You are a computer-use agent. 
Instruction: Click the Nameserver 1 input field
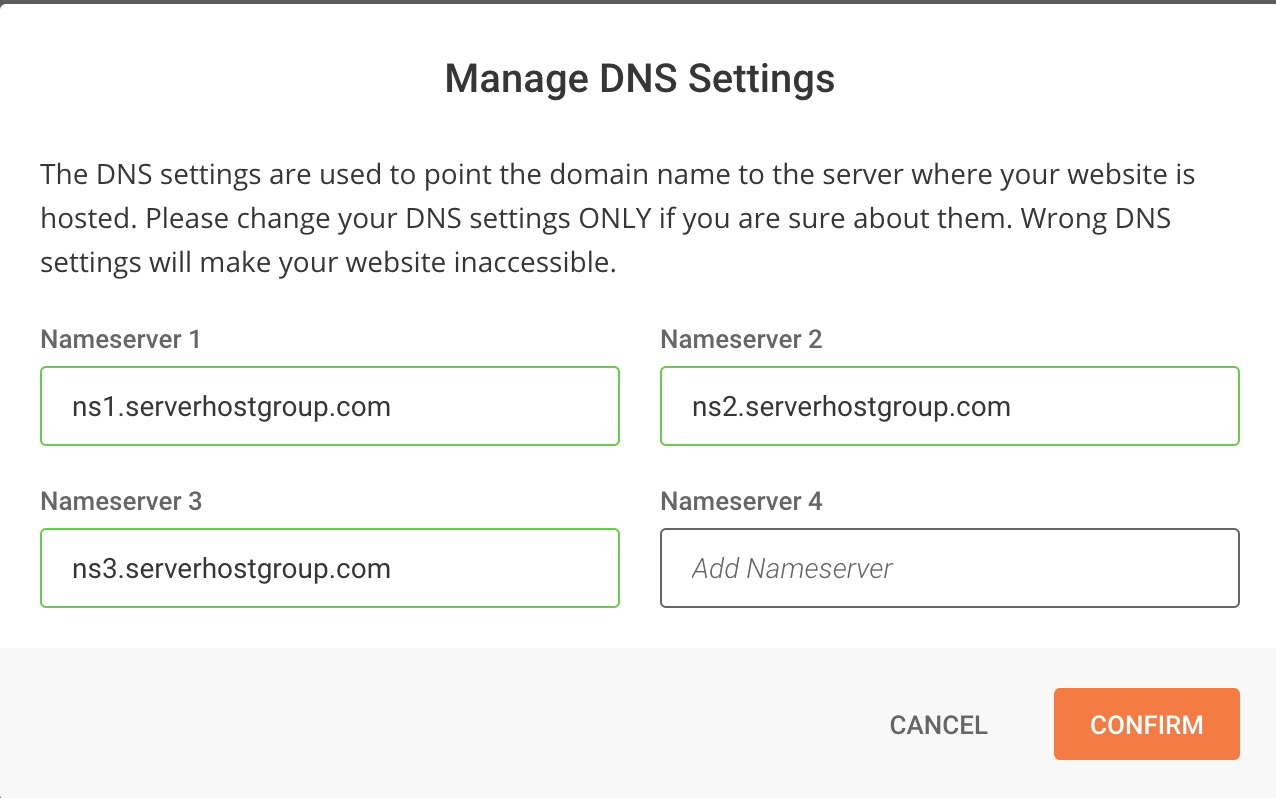330,406
